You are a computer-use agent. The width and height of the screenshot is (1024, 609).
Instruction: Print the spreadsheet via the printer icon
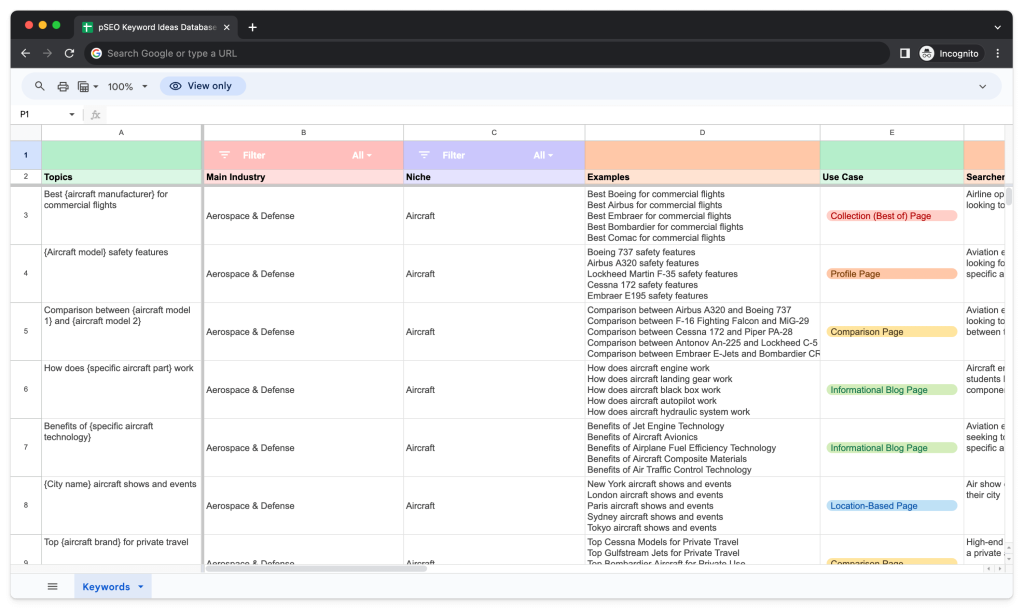(x=63, y=86)
